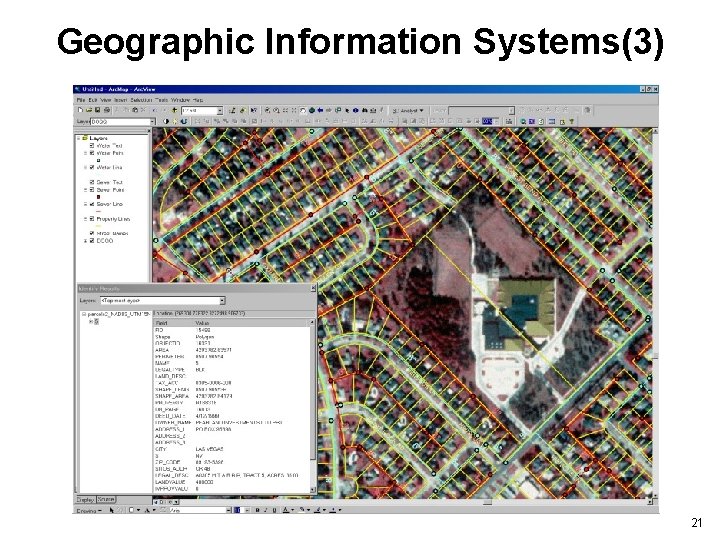Click the Italic I formatting icon

pyautogui.click(x=265, y=510)
